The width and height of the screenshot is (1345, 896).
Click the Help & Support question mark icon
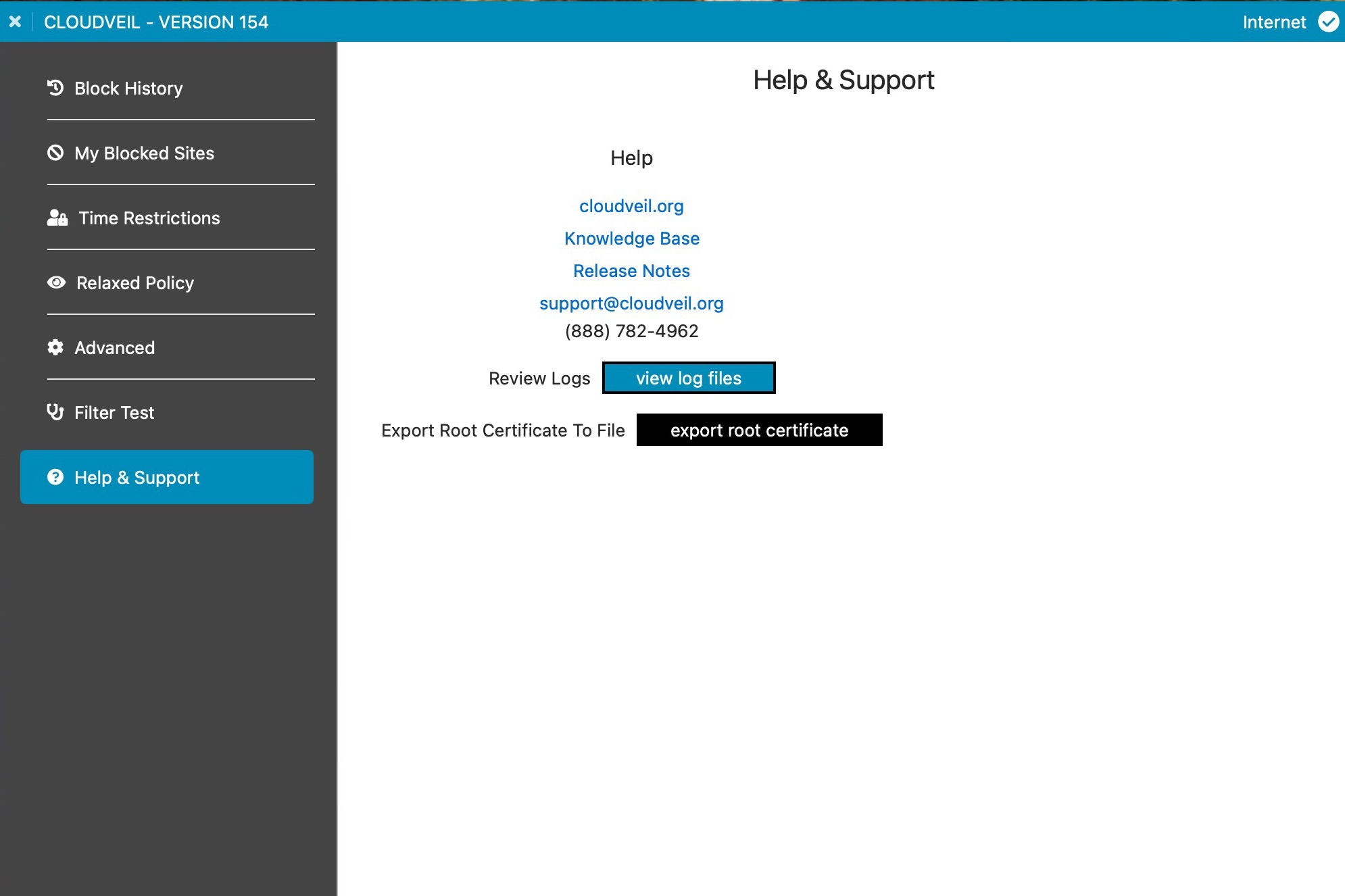click(x=55, y=477)
